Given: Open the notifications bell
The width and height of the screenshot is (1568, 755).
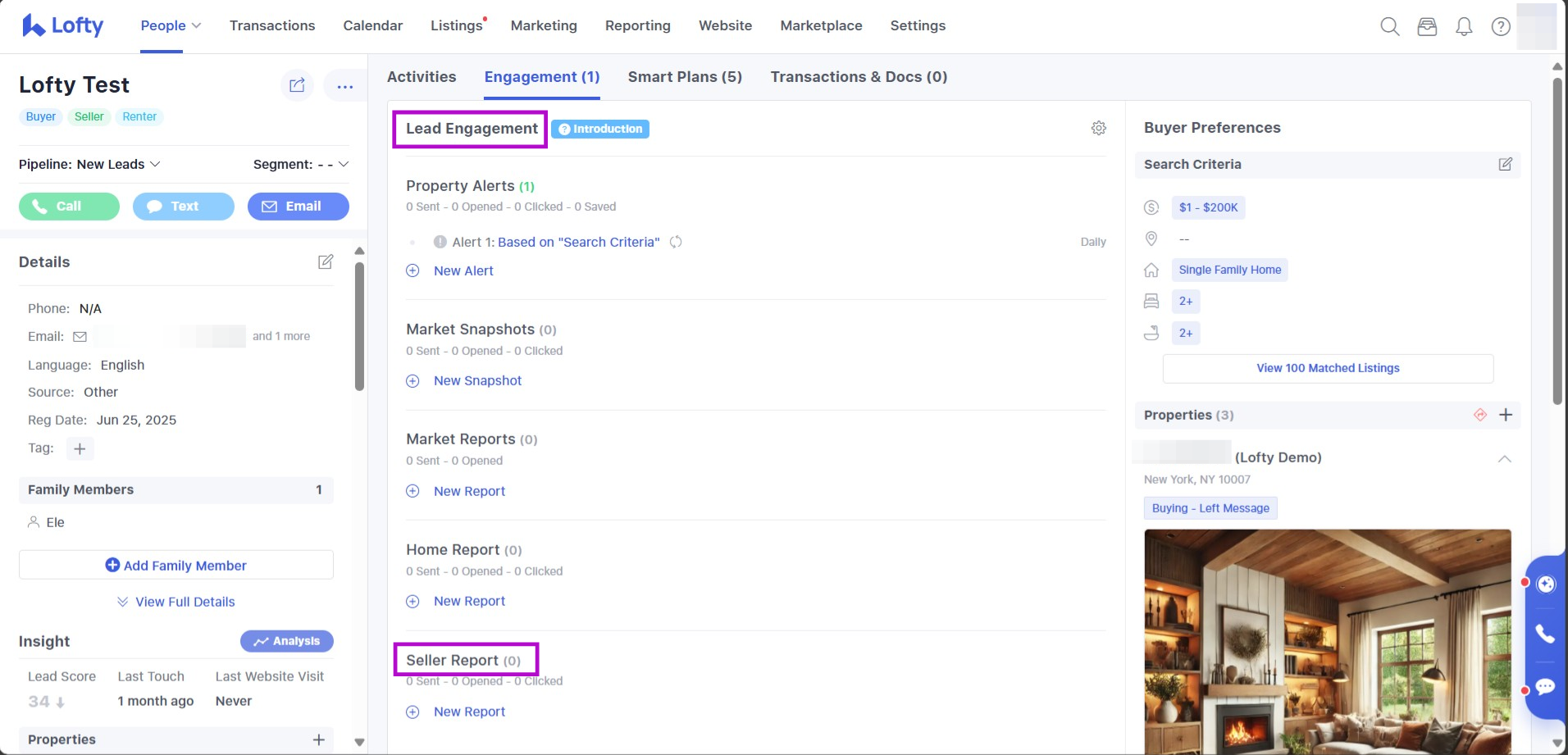Looking at the screenshot, I should tap(1464, 27).
